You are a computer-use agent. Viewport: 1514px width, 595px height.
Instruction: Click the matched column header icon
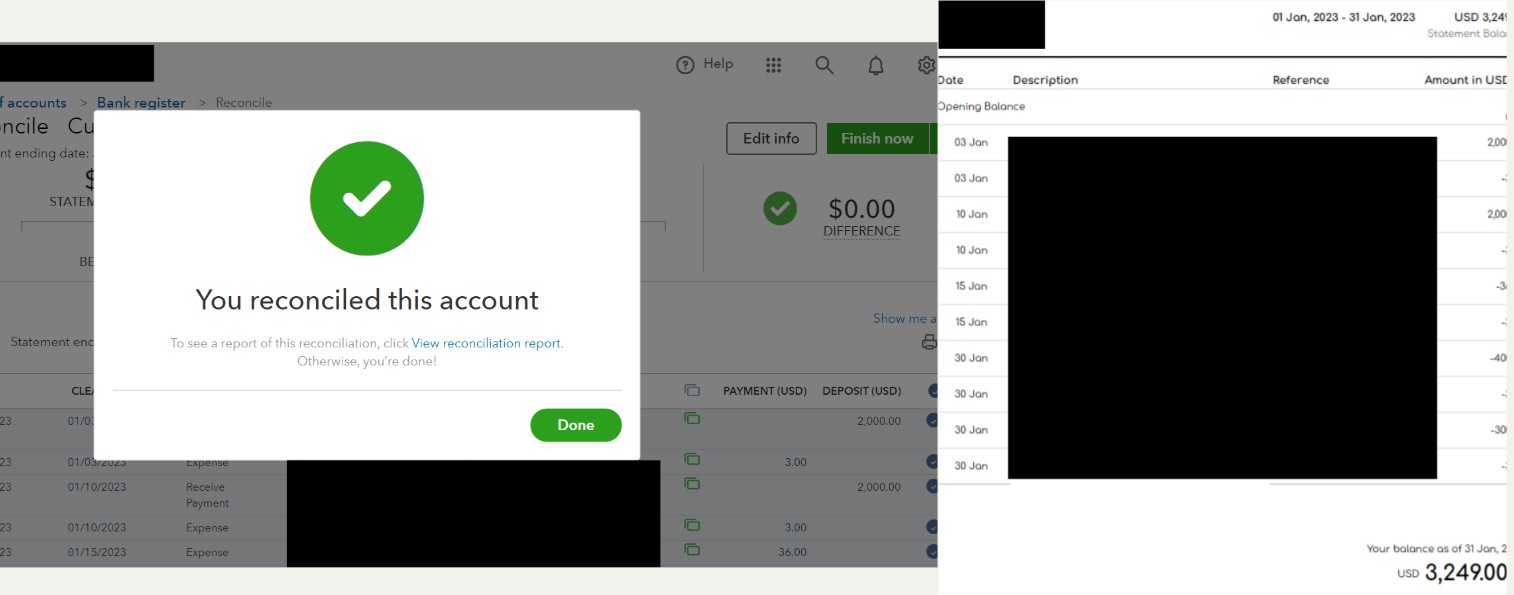692,390
